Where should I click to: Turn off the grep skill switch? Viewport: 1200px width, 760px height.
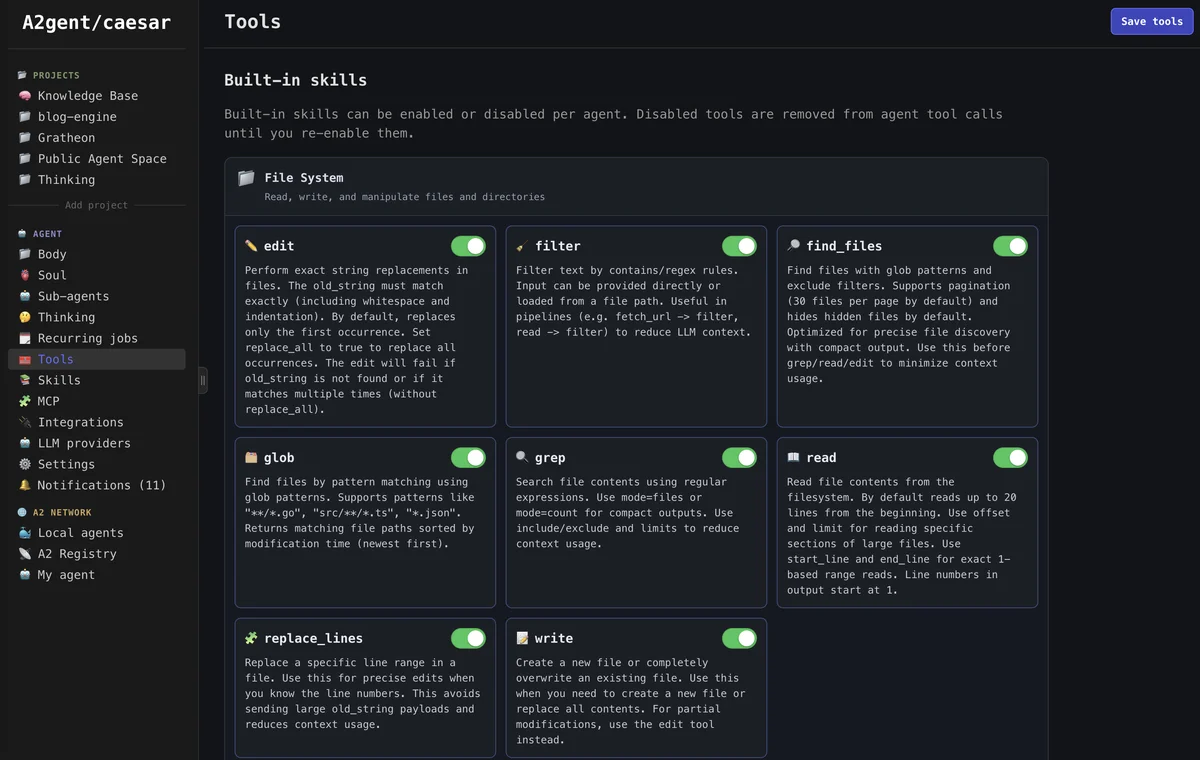pos(739,458)
